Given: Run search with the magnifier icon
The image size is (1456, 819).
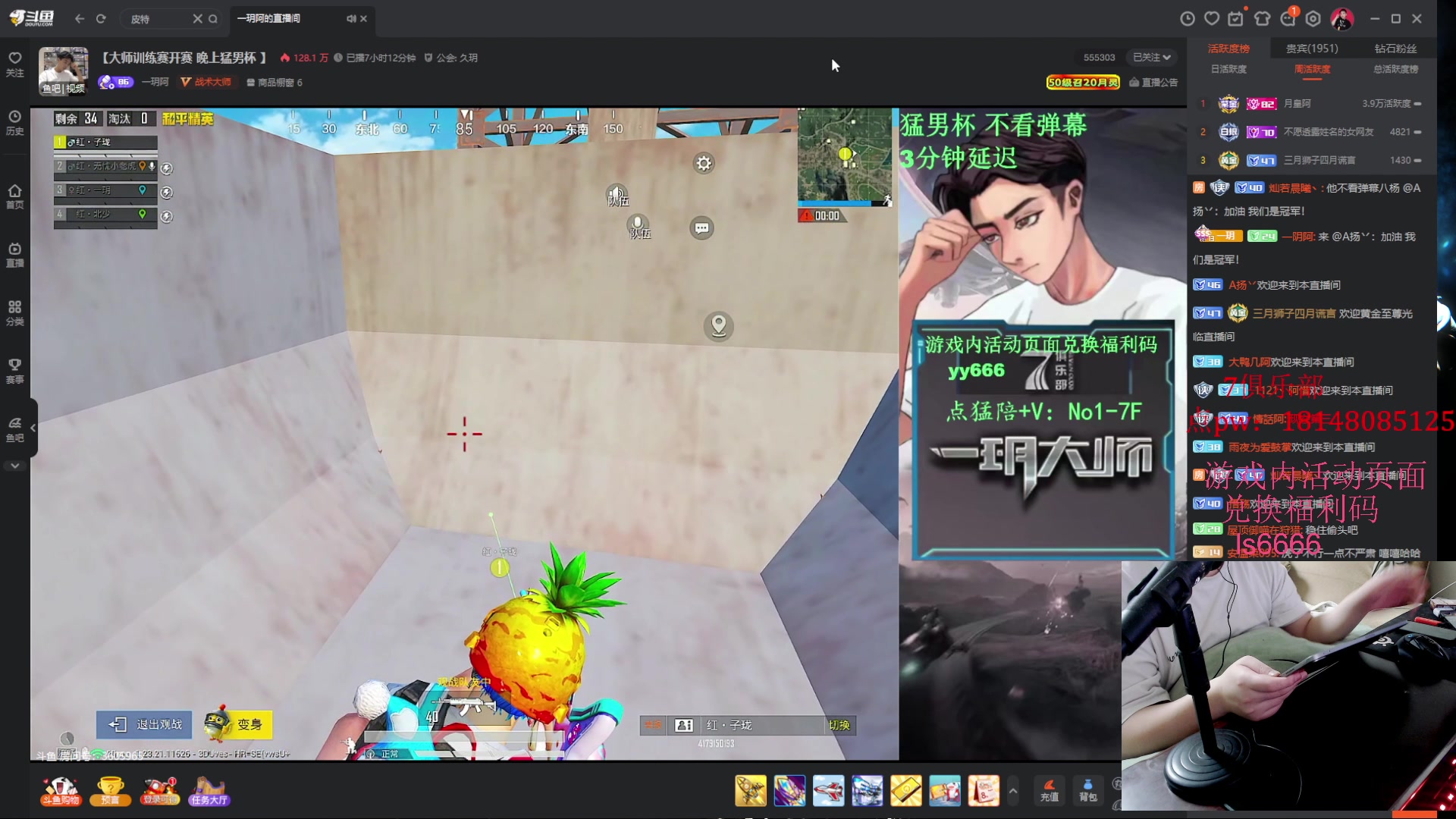Looking at the screenshot, I should (x=213, y=18).
